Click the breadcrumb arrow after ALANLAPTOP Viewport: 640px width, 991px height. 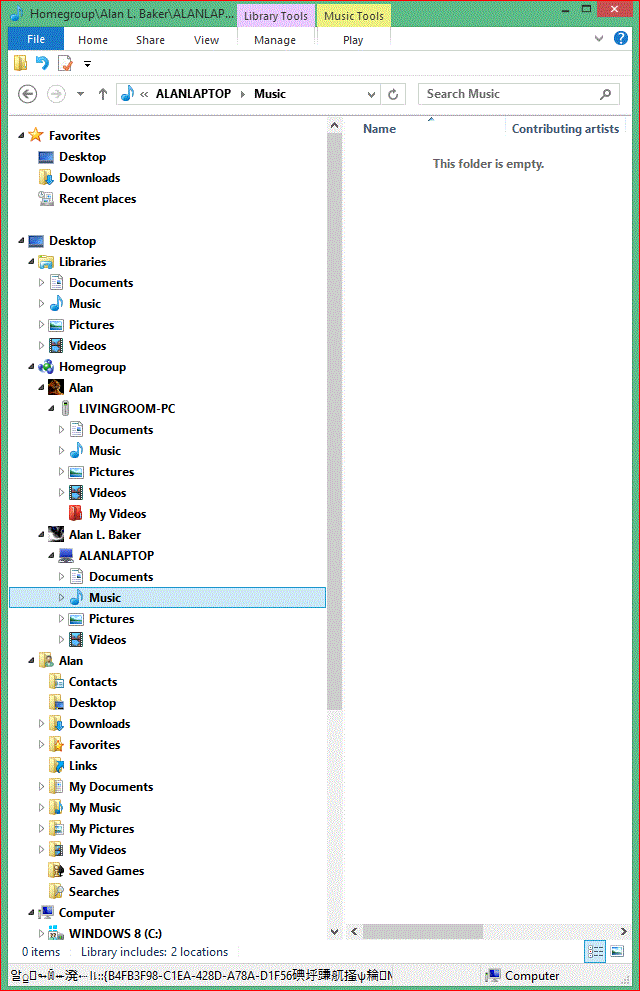[x=243, y=94]
